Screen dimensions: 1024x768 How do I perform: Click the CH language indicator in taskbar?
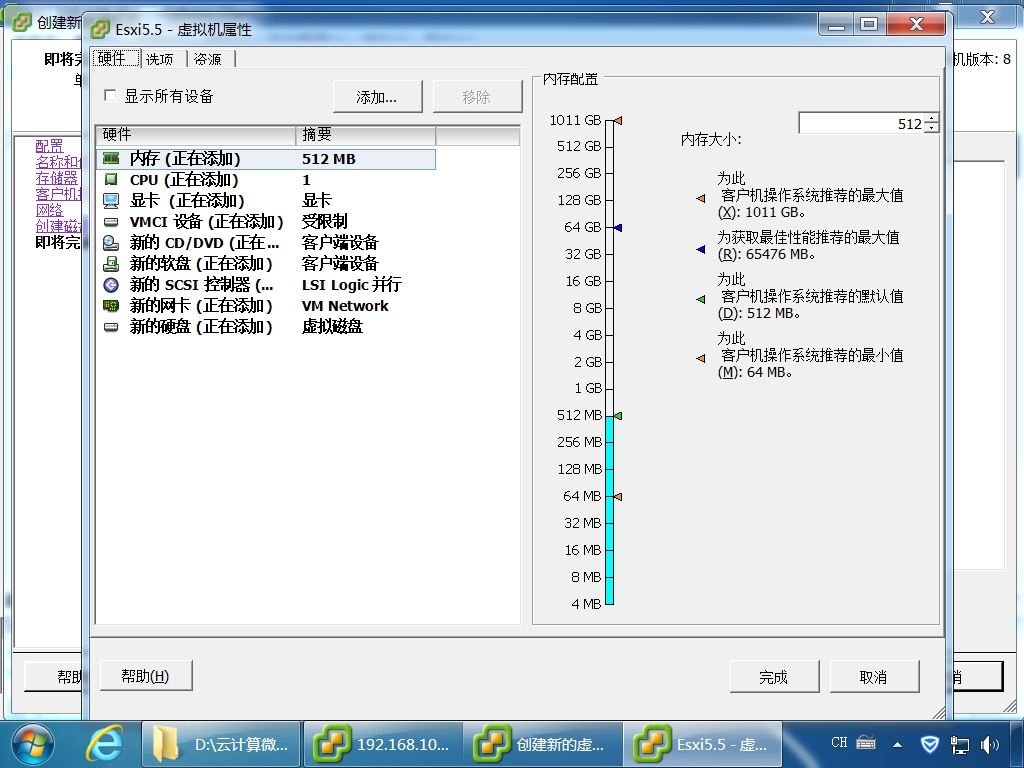[839, 743]
